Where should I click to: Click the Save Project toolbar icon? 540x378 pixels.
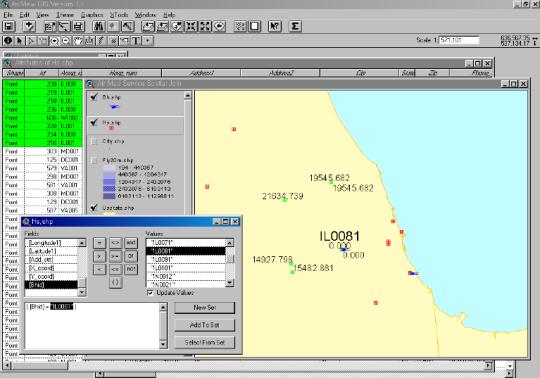click(x=9, y=27)
